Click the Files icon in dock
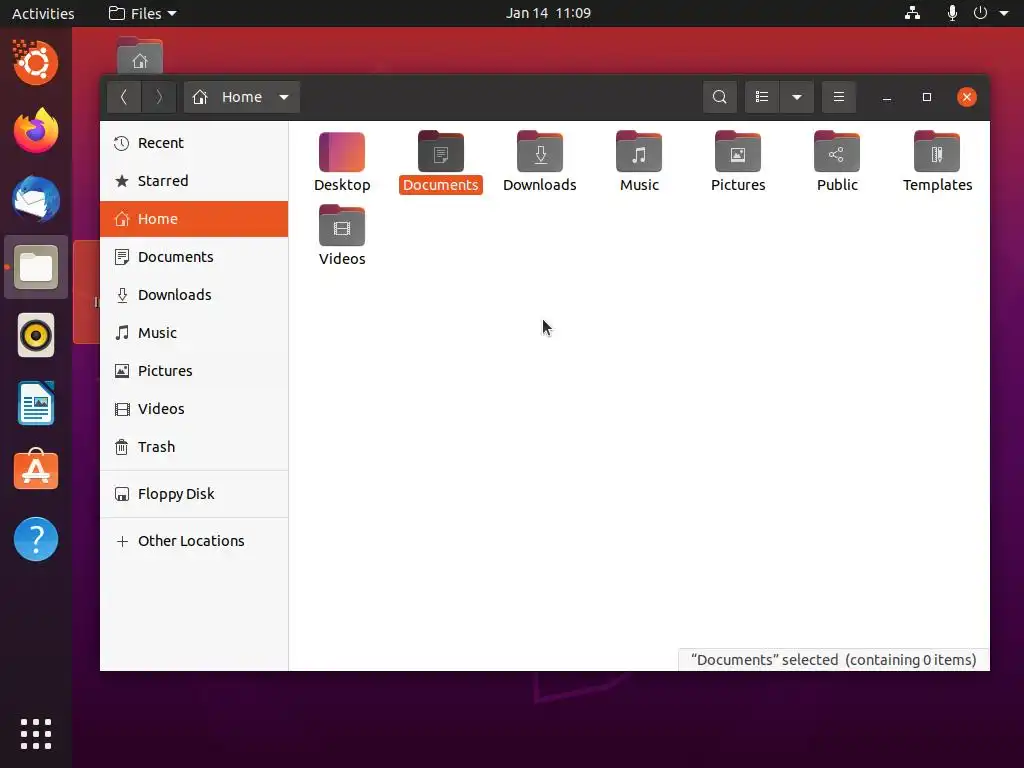 (x=36, y=267)
